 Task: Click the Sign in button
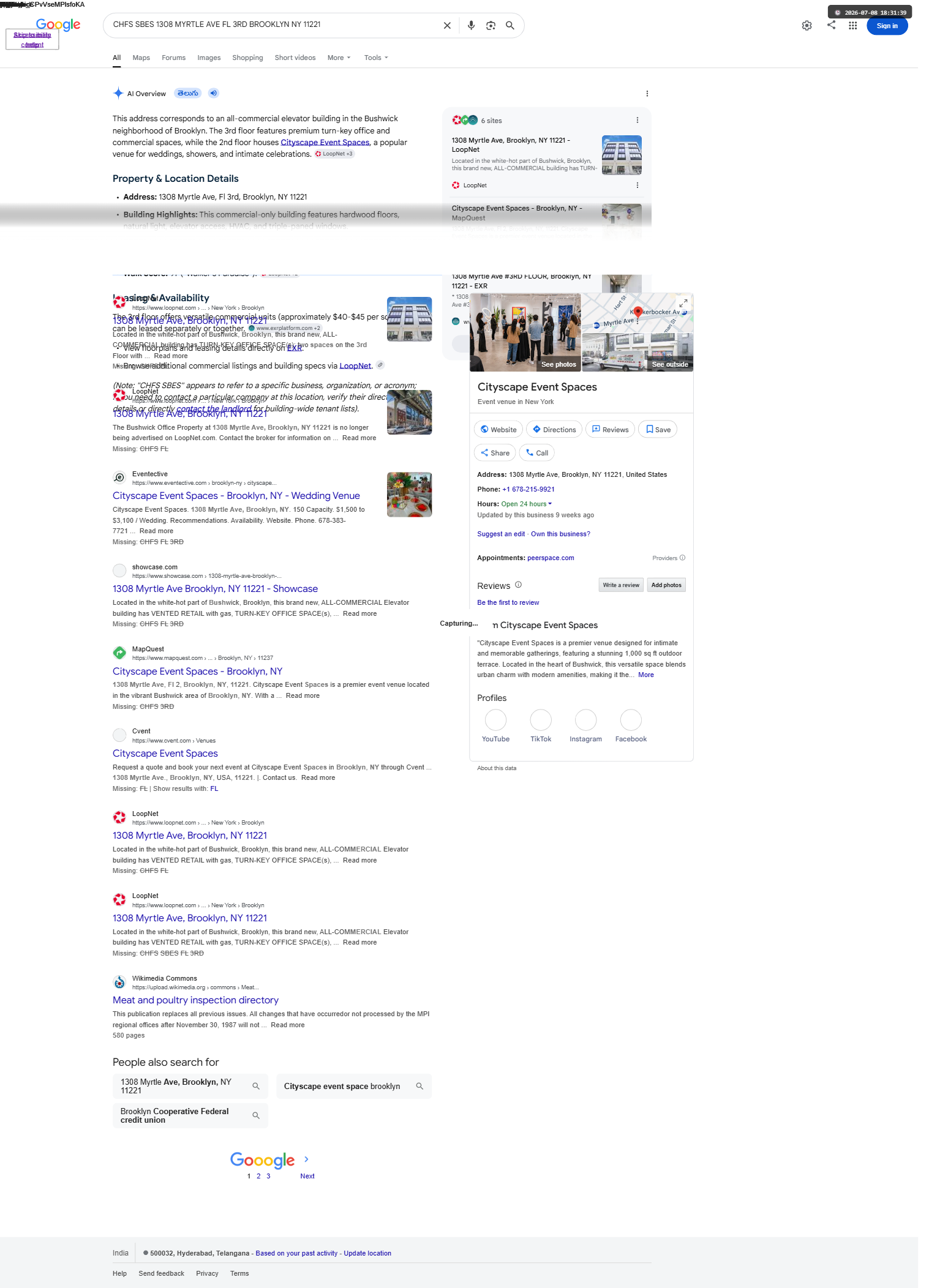click(x=887, y=26)
